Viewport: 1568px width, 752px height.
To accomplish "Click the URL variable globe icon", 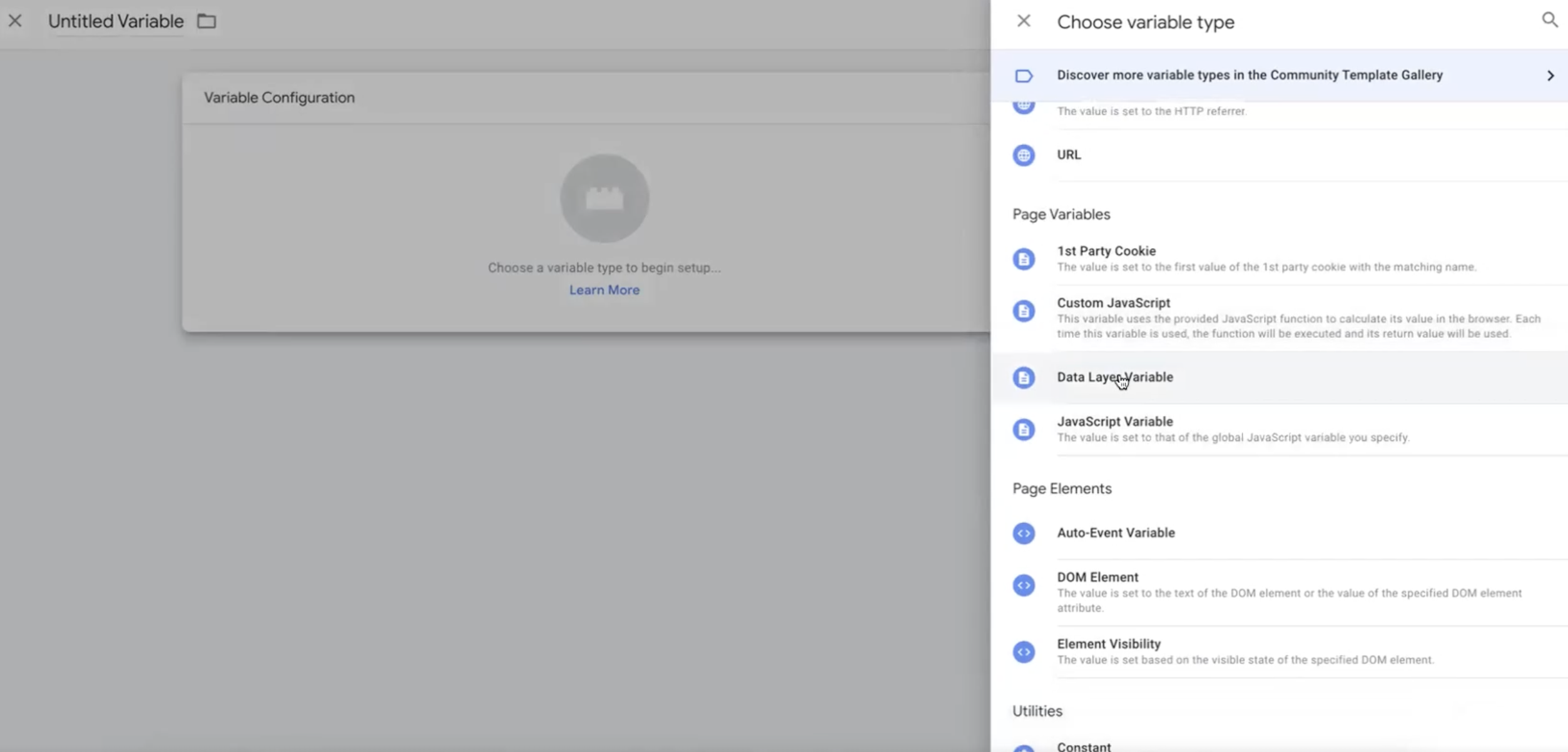I will (1024, 155).
